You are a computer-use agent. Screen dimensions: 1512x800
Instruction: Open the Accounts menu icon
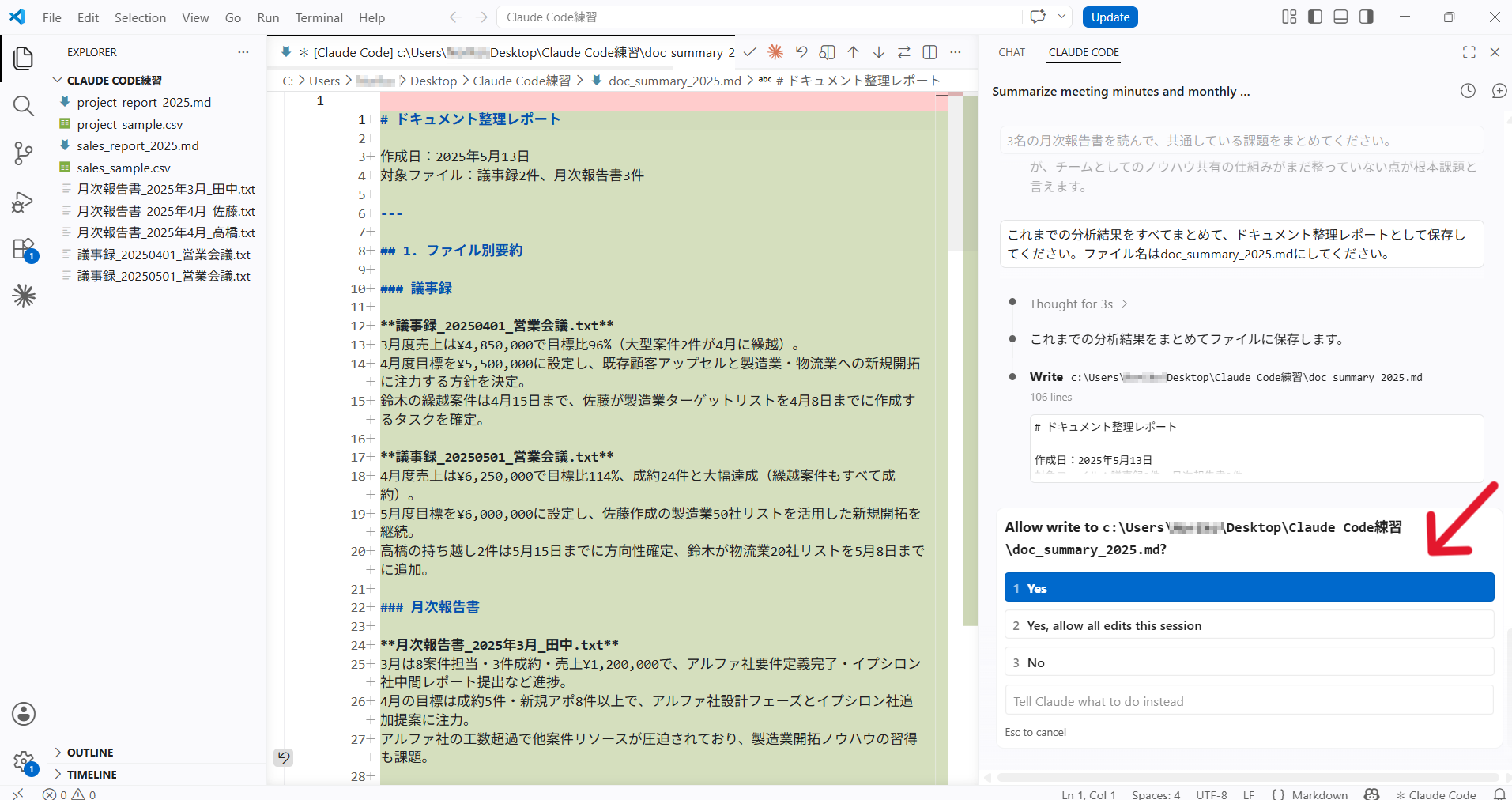[24, 714]
